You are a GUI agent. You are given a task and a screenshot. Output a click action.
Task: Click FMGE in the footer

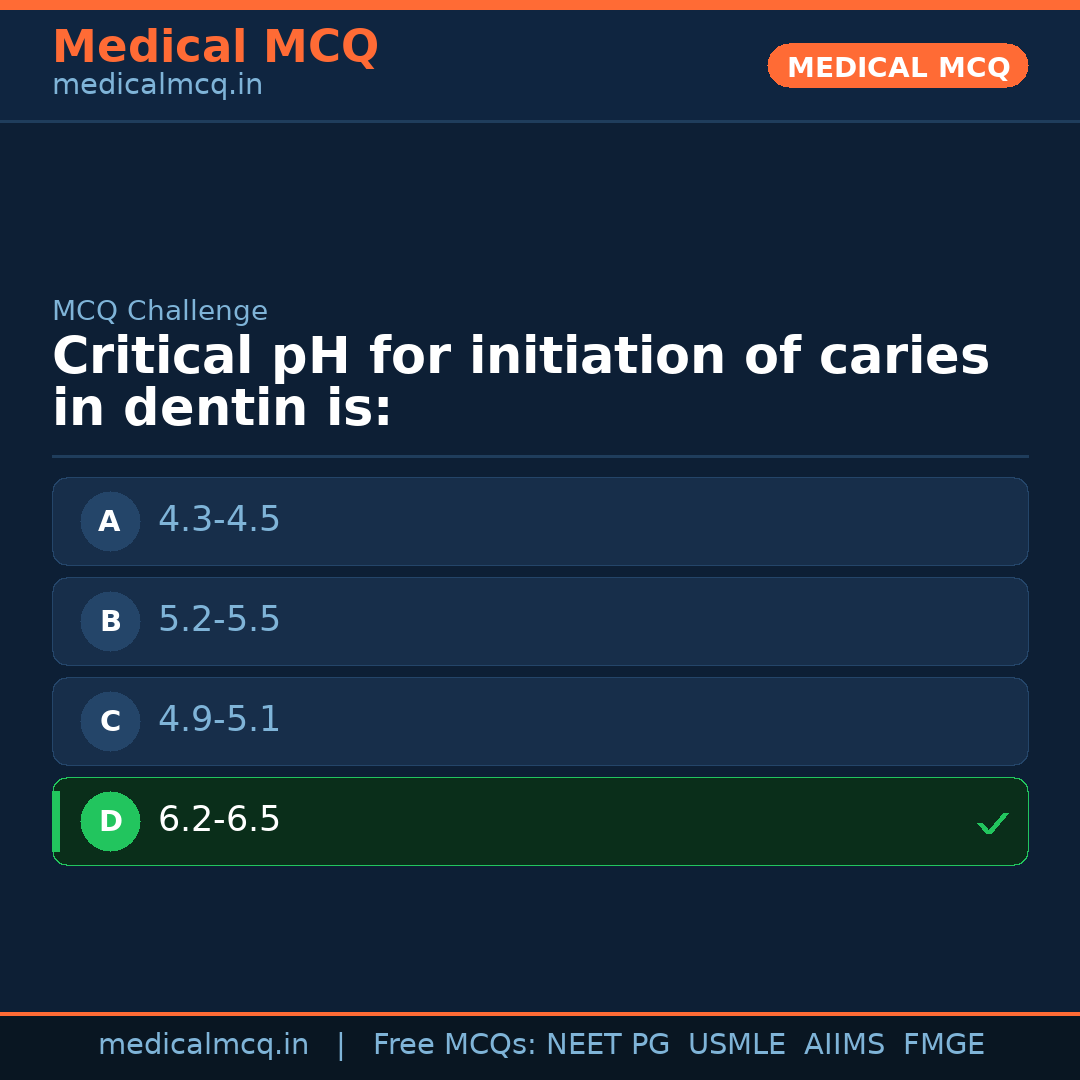coord(944,1045)
